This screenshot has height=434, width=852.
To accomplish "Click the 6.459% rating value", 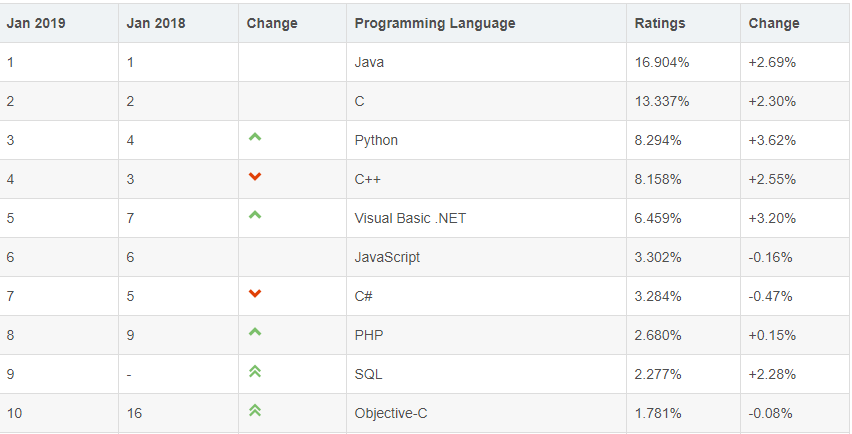I will [658, 218].
